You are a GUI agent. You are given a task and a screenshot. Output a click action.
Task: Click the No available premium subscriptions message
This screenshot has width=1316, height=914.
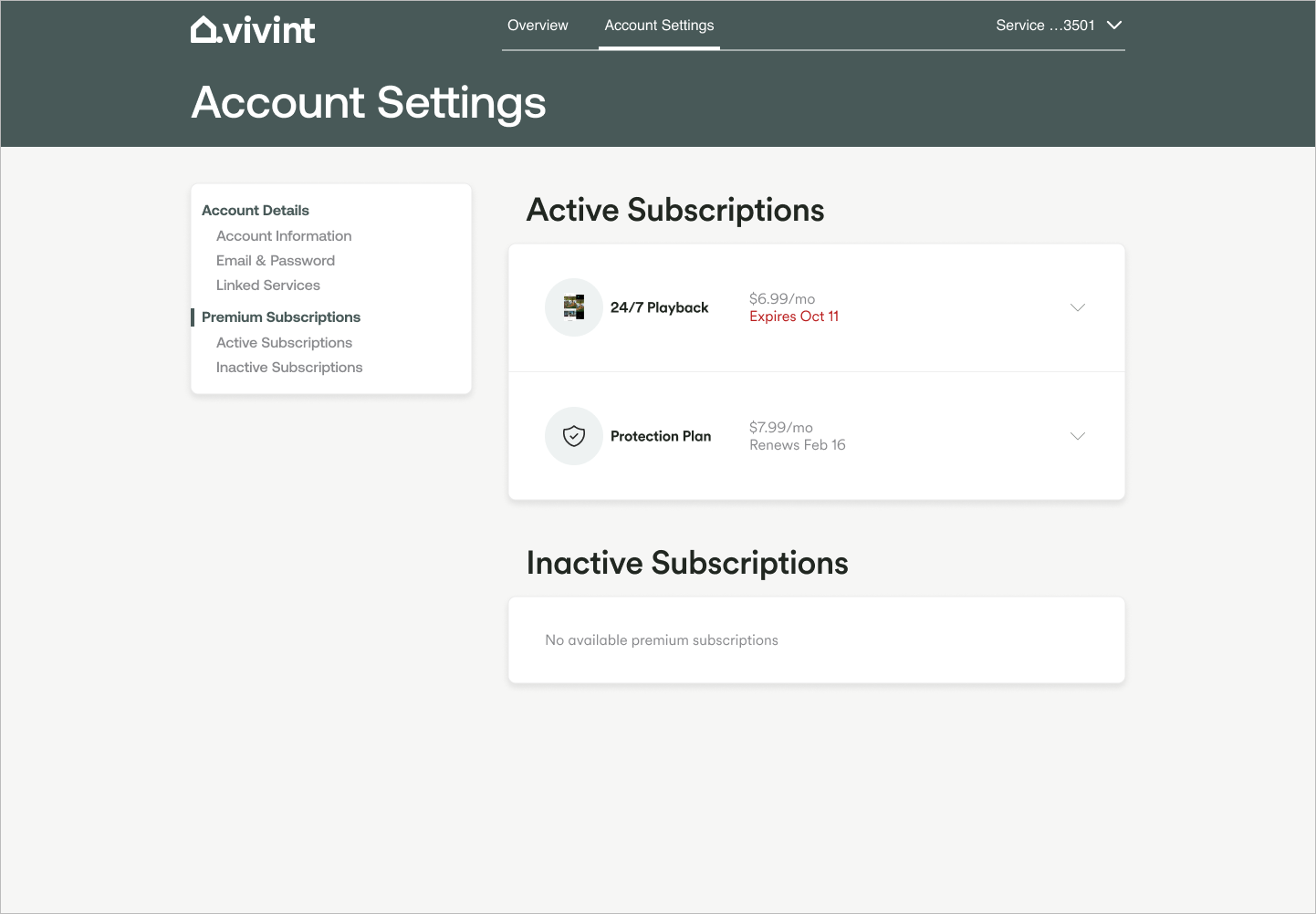tap(662, 640)
